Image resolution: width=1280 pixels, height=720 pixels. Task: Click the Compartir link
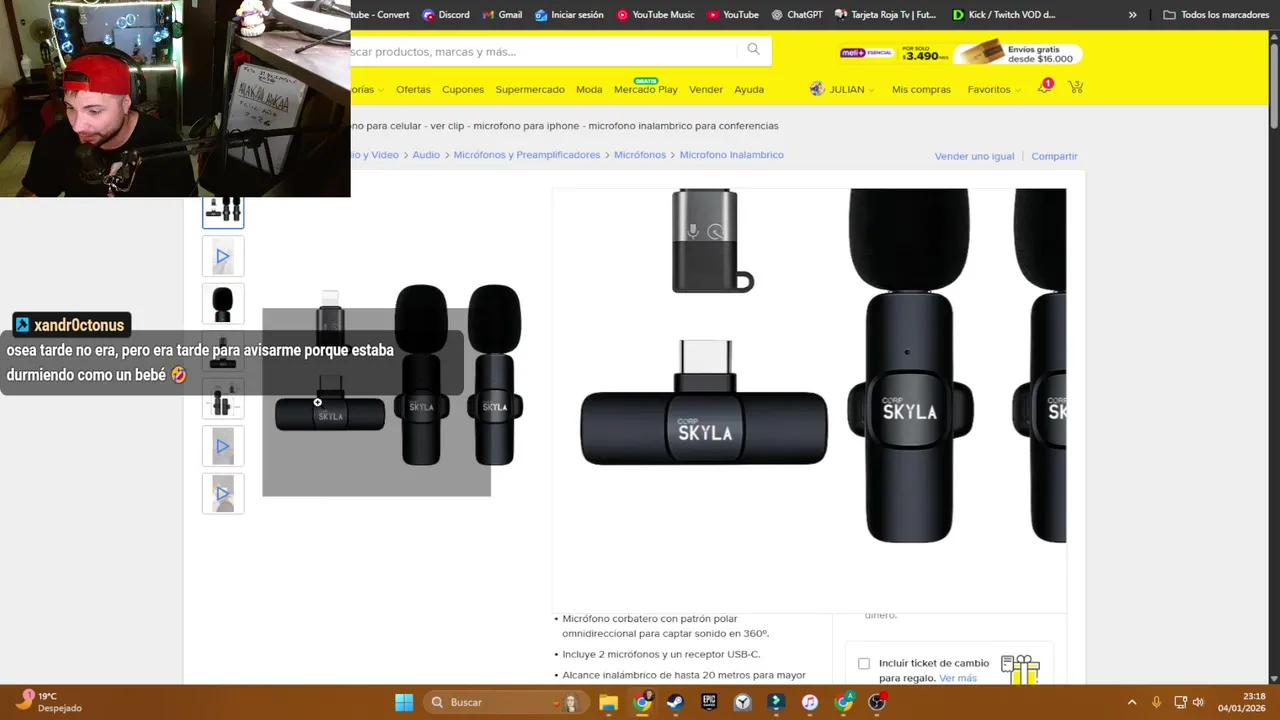[1054, 156]
